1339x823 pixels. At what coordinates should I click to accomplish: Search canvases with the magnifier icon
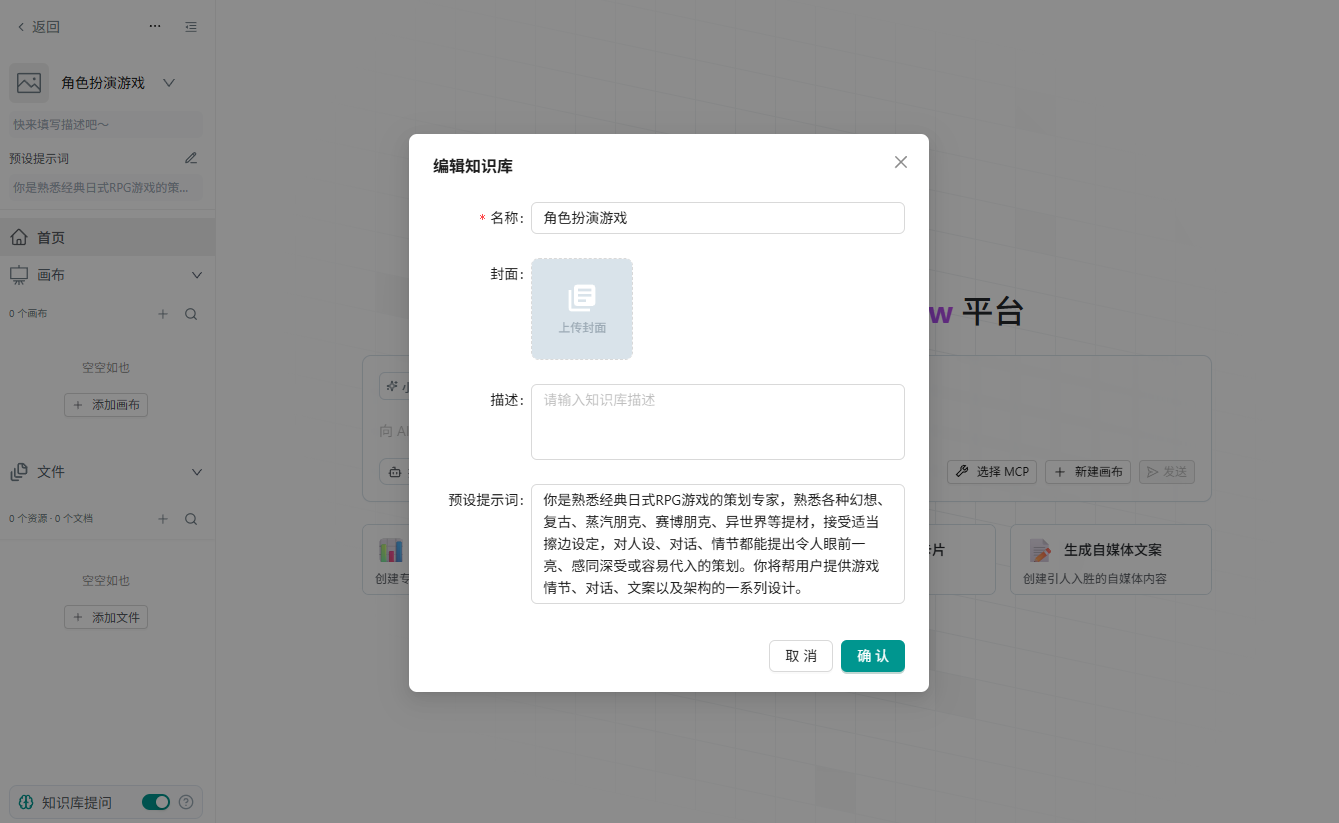point(191,314)
